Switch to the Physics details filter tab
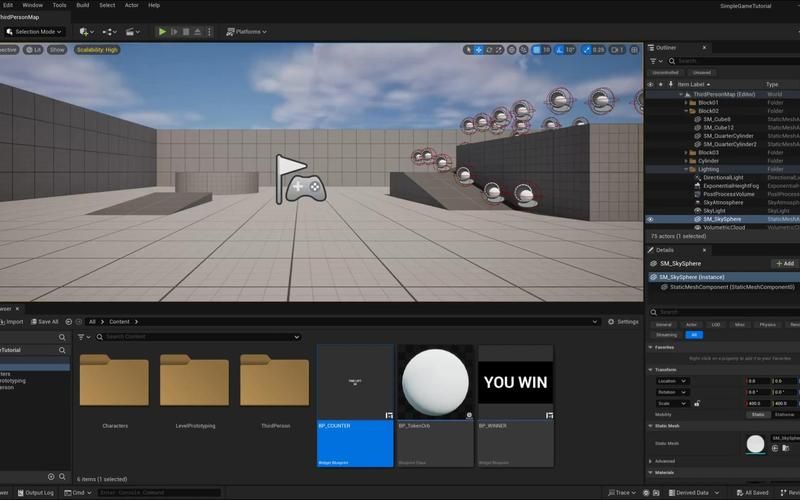Viewport: 800px width, 500px height. coord(767,324)
